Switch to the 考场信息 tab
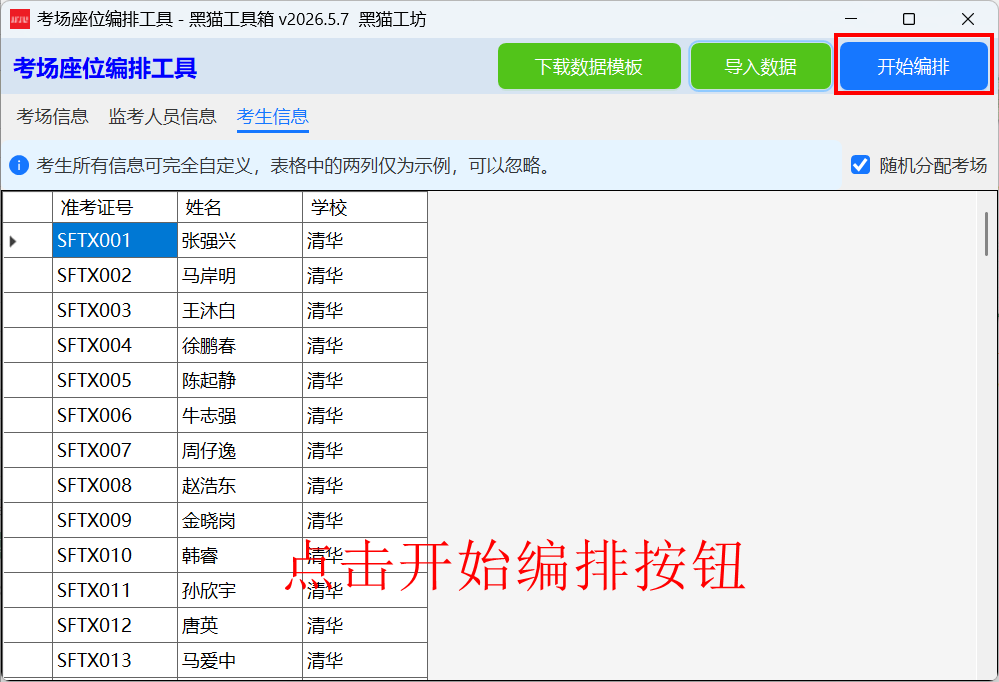The width and height of the screenshot is (999, 682). [52, 117]
